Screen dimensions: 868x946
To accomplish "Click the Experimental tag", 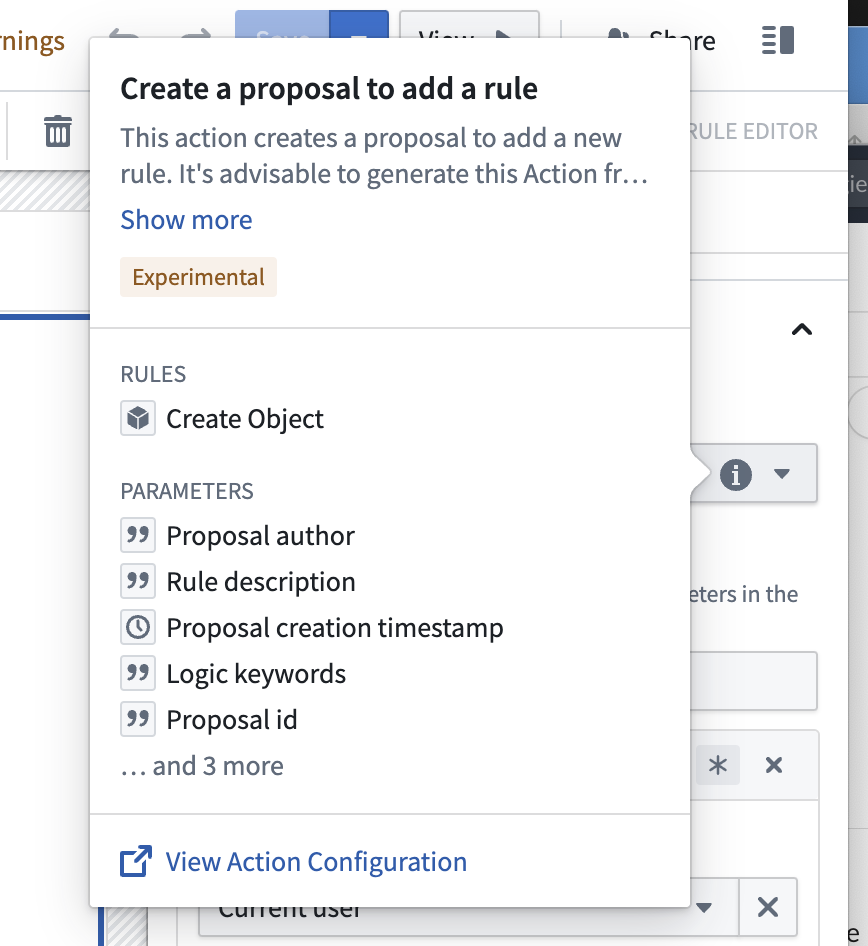I will tap(198, 277).
